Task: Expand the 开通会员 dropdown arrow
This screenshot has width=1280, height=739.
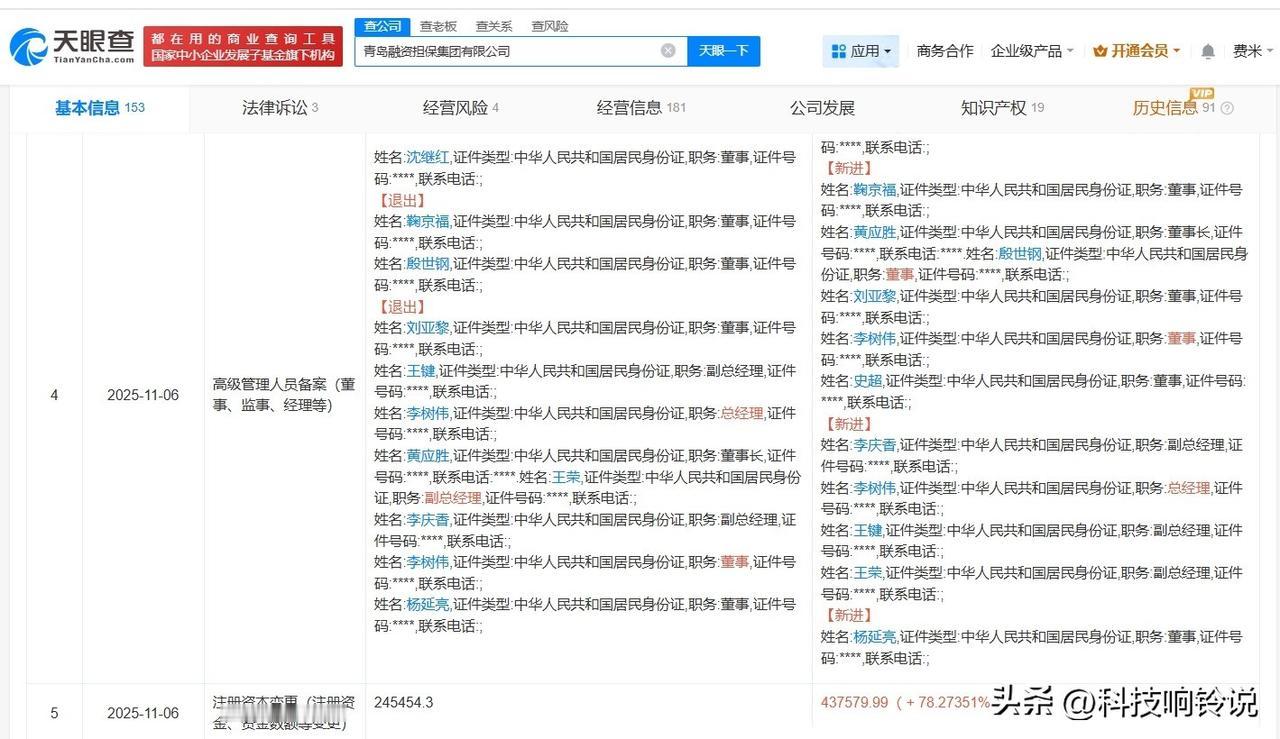Action: coord(1178,50)
